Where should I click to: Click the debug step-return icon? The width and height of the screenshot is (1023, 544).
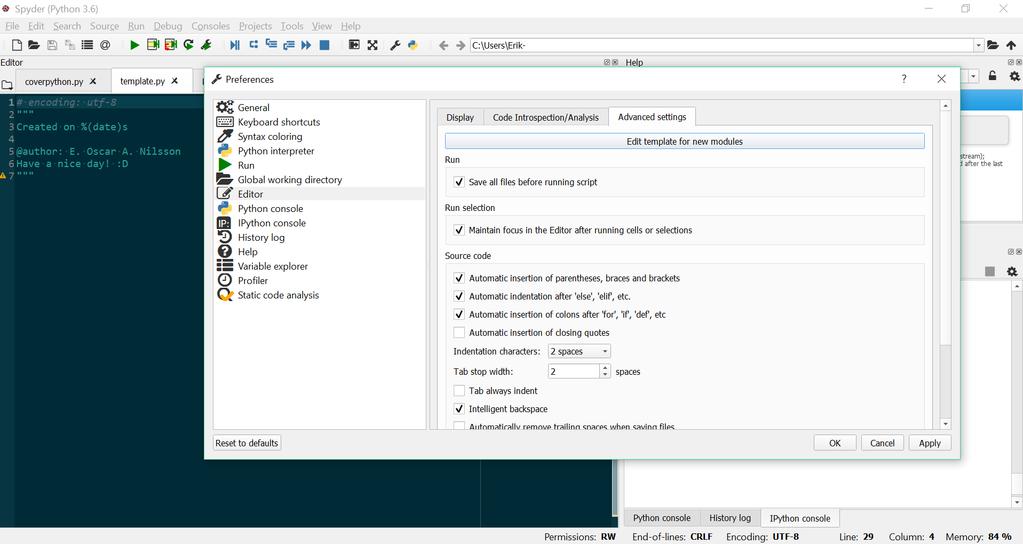coord(288,45)
